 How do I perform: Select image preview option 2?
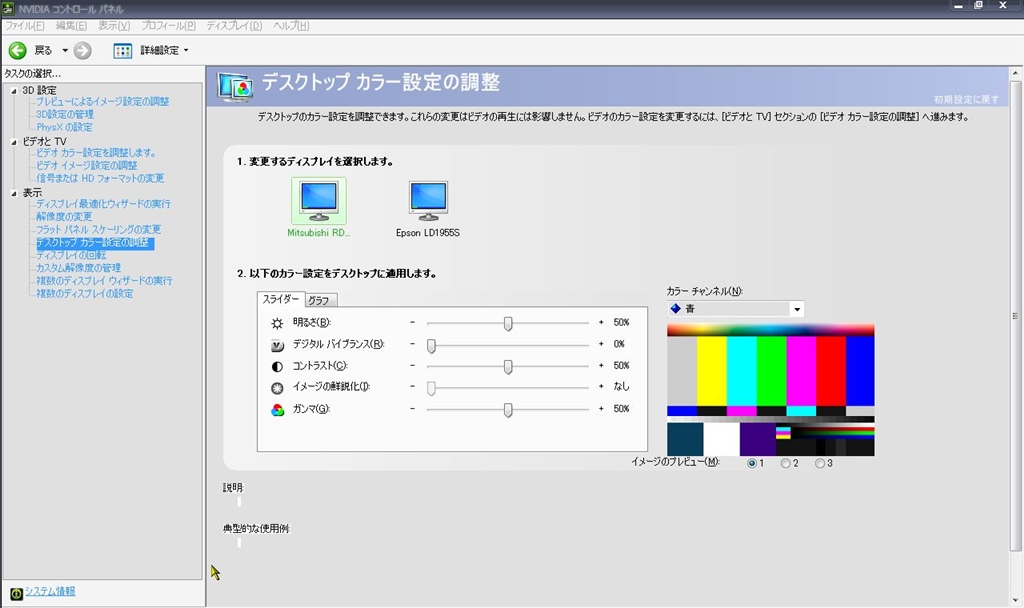click(786, 463)
